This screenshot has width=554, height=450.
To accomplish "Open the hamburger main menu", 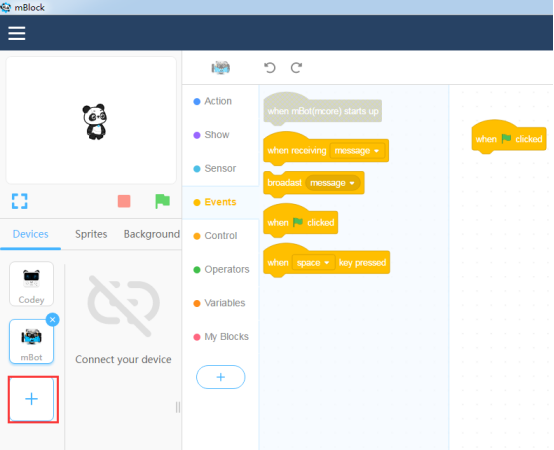I will point(17,33).
